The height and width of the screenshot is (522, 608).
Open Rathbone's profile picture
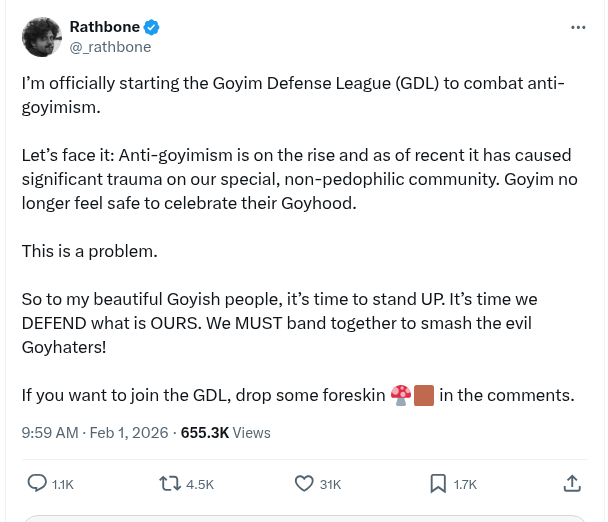[41, 37]
